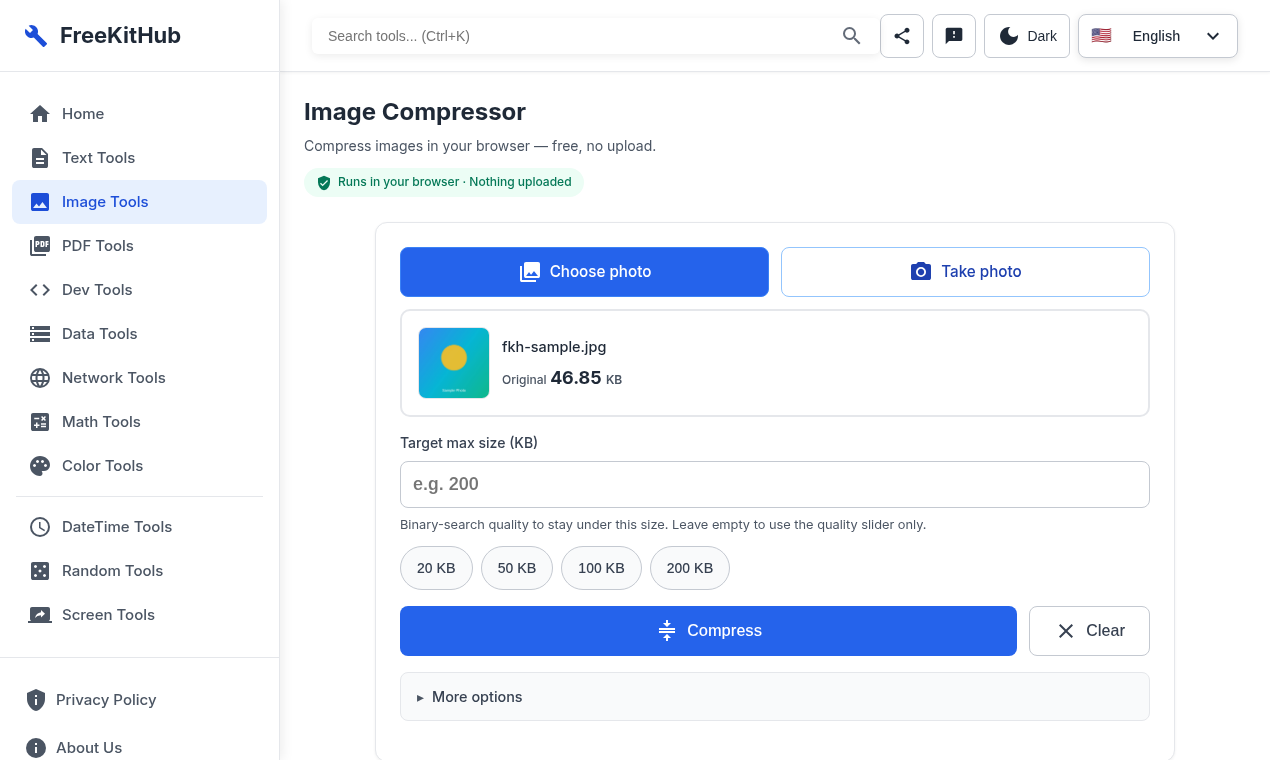Viewport: 1270px width, 760px height.
Task: Click the FreeKitHub wrench logo
Action: pos(36,36)
